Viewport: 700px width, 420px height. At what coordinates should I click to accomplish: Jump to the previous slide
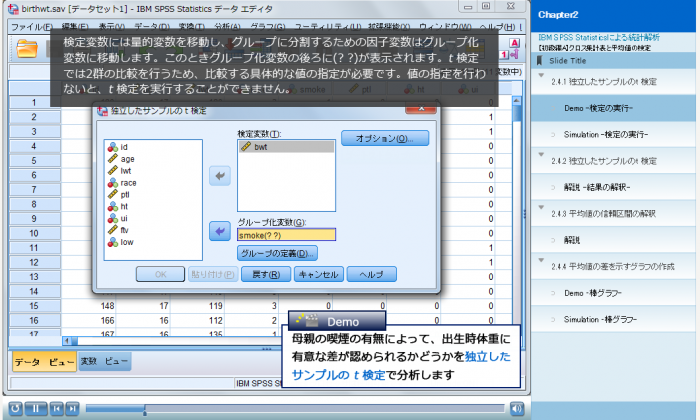point(57,408)
